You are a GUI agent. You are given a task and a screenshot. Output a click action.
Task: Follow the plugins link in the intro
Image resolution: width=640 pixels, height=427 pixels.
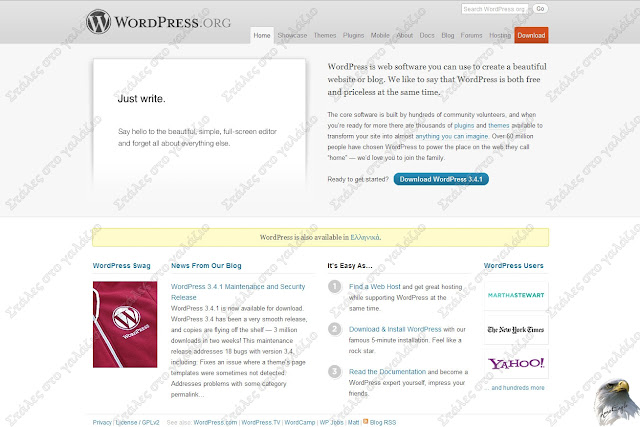point(464,125)
